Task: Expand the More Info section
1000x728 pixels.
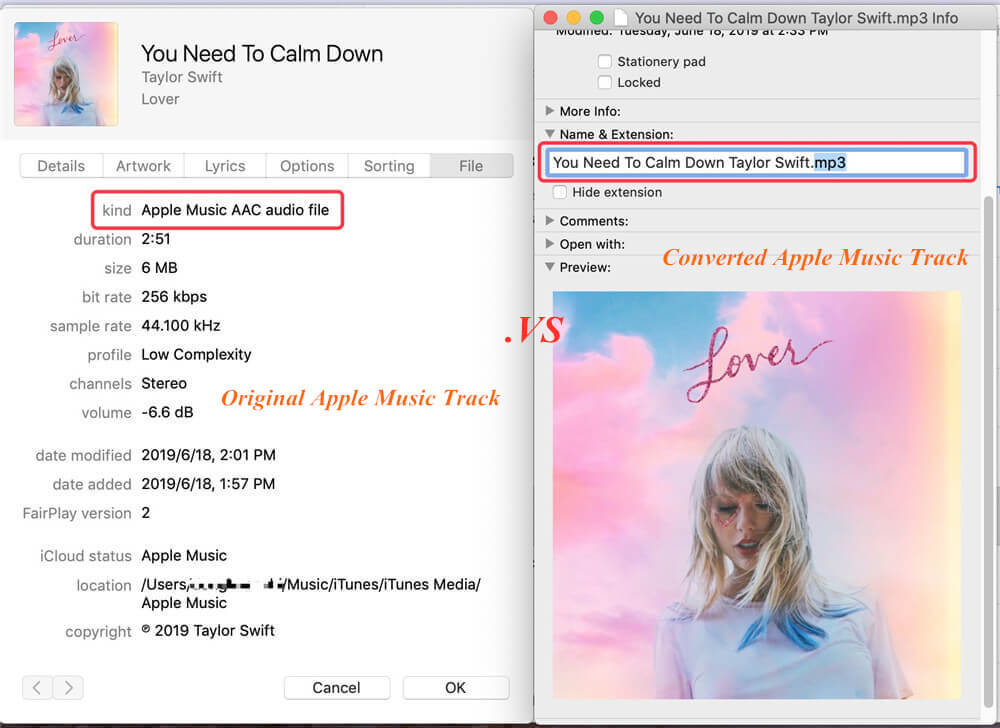Action: (x=550, y=111)
